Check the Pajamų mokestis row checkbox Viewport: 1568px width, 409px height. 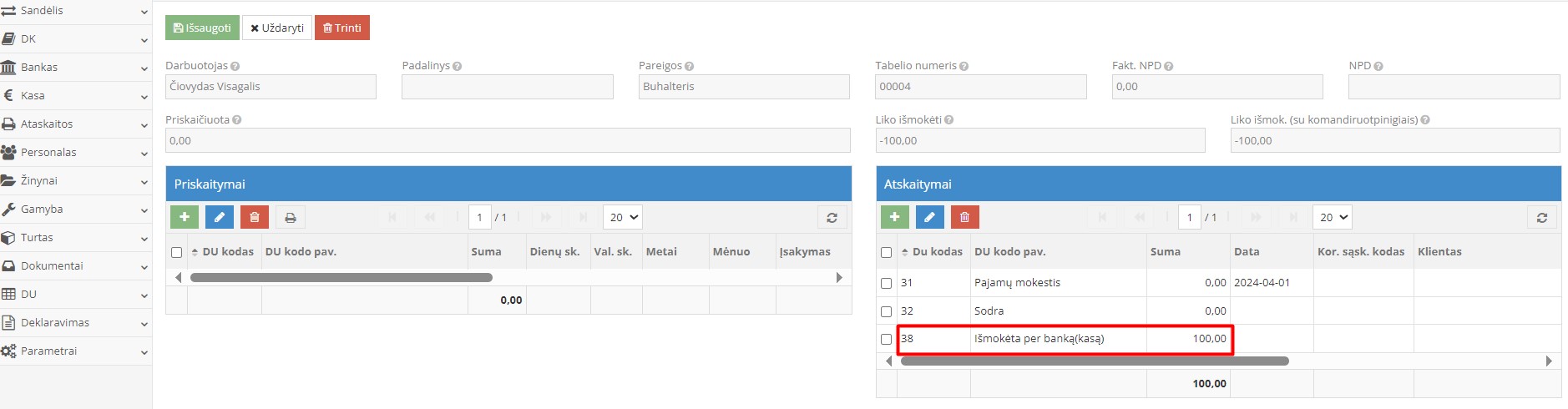[886, 283]
